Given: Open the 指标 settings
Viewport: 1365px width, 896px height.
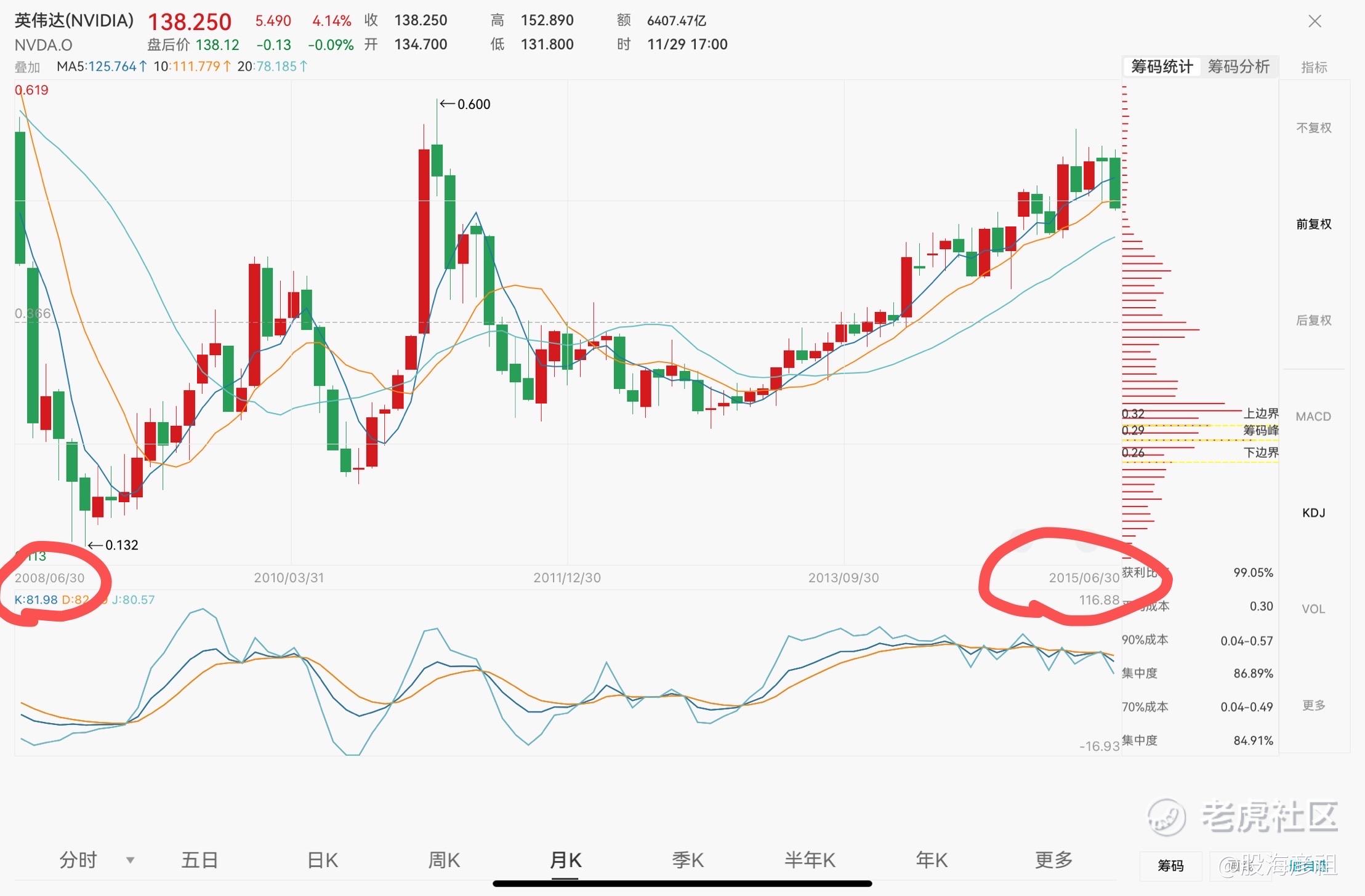Looking at the screenshot, I should tap(1313, 67).
